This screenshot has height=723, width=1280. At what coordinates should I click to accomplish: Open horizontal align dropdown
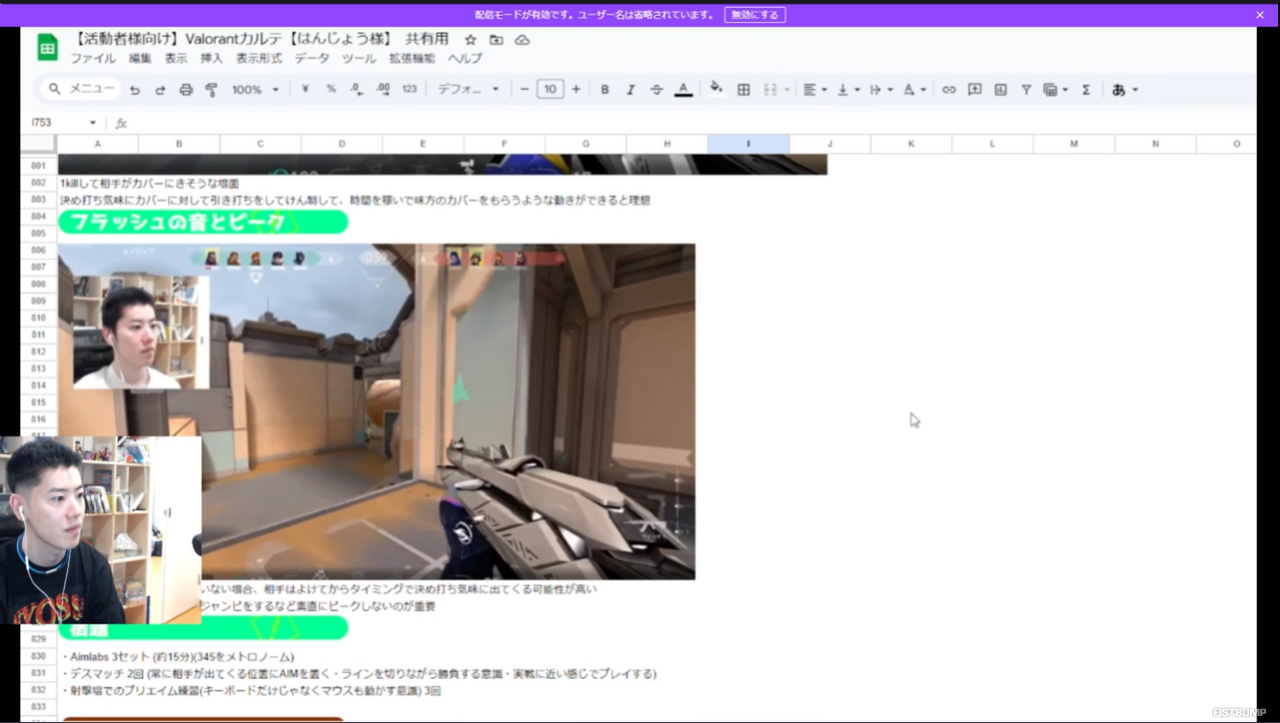[x=815, y=89]
